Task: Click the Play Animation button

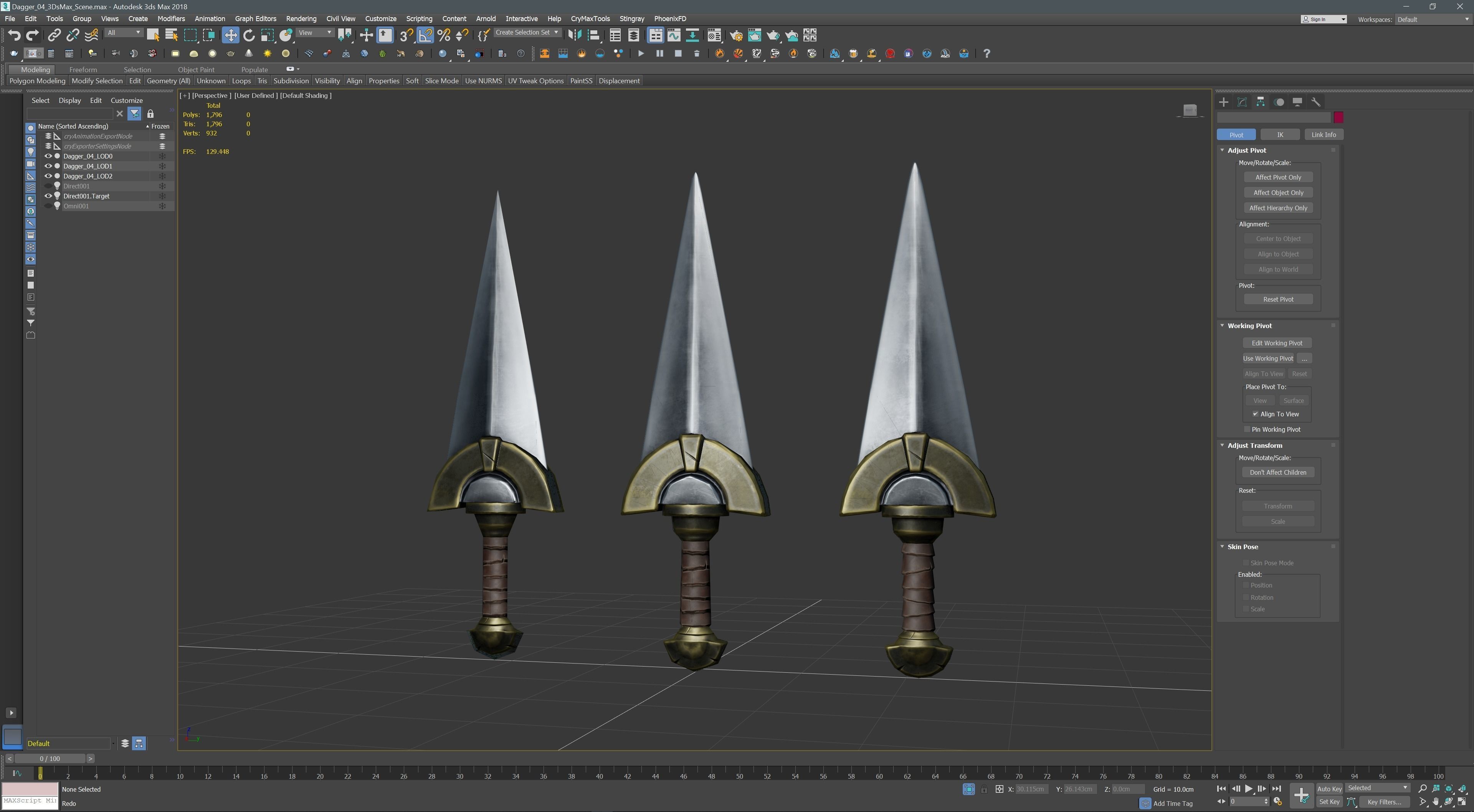Action: tap(1249, 789)
